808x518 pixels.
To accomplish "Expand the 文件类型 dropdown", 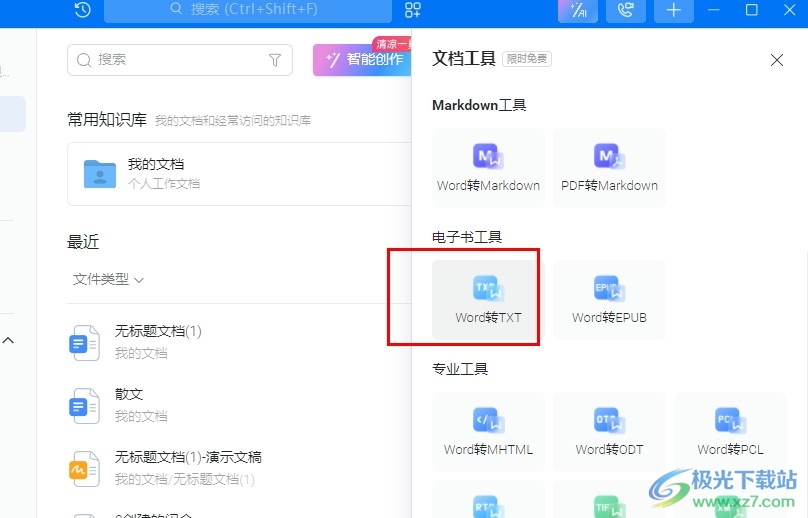I will tap(108, 279).
